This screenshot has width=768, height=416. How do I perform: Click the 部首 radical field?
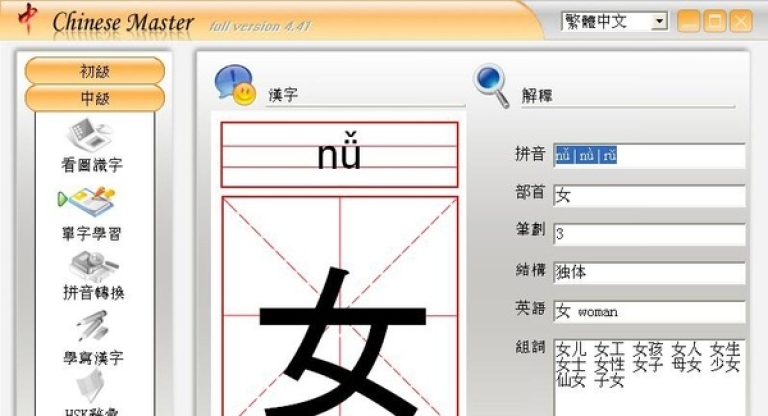tap(649, 195)
